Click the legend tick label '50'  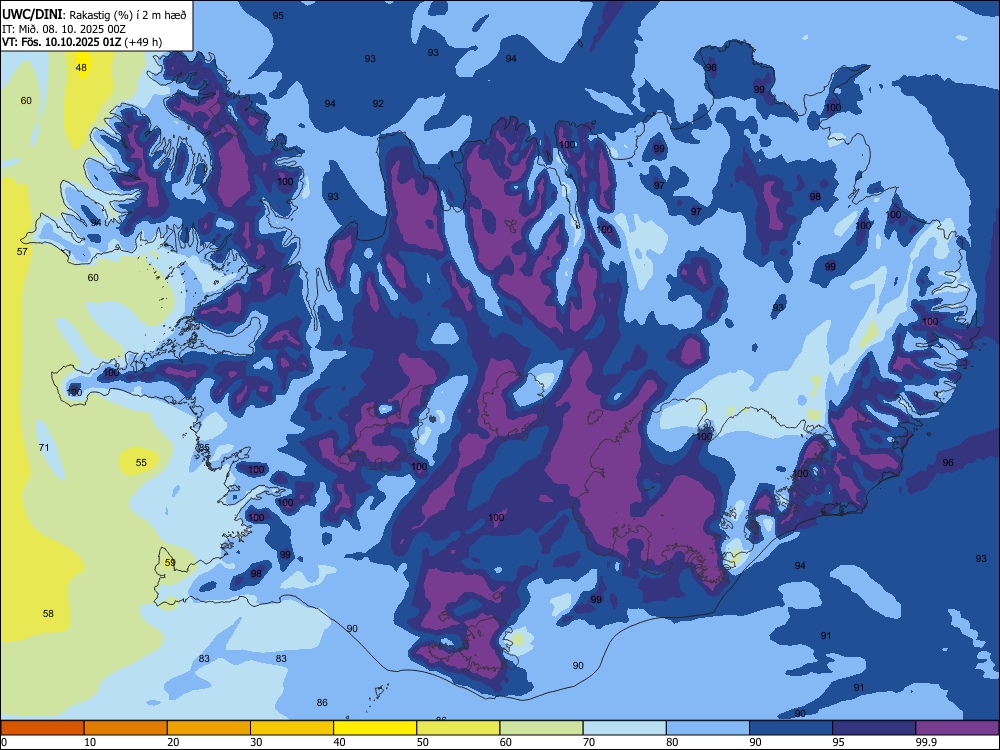(423, 742)
